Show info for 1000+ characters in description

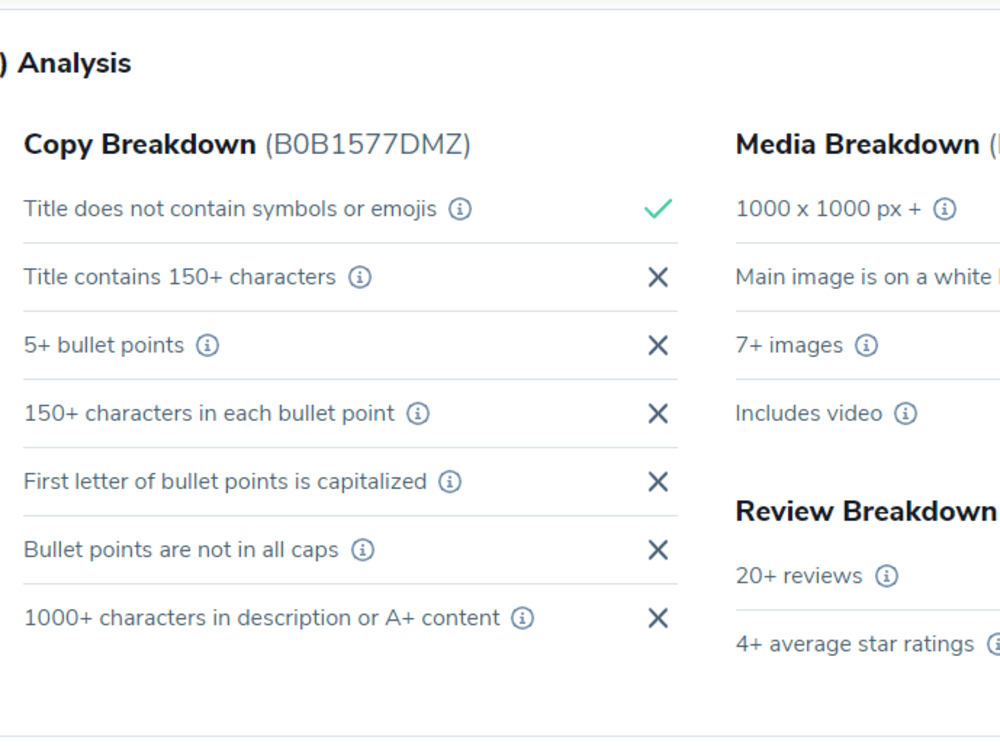(x=522, y=618)
